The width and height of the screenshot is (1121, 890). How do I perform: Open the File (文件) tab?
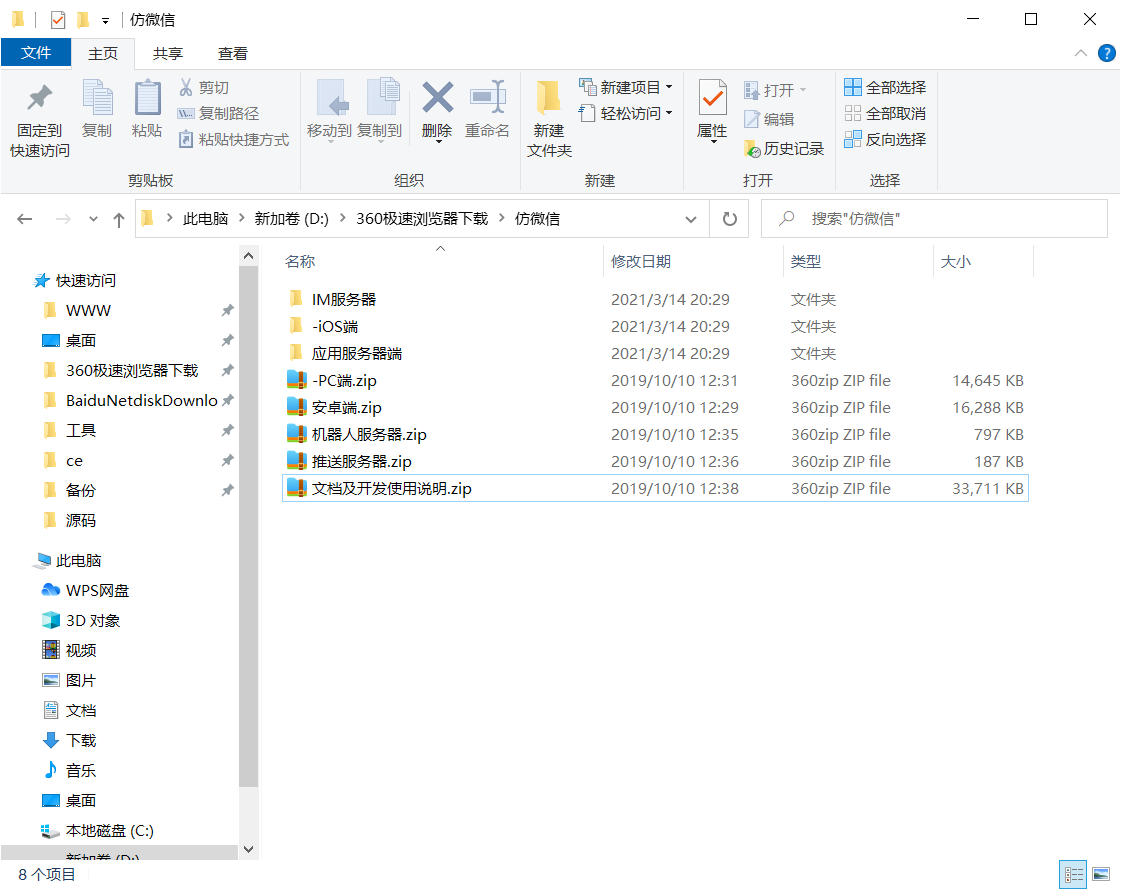[x=36, y=53]
